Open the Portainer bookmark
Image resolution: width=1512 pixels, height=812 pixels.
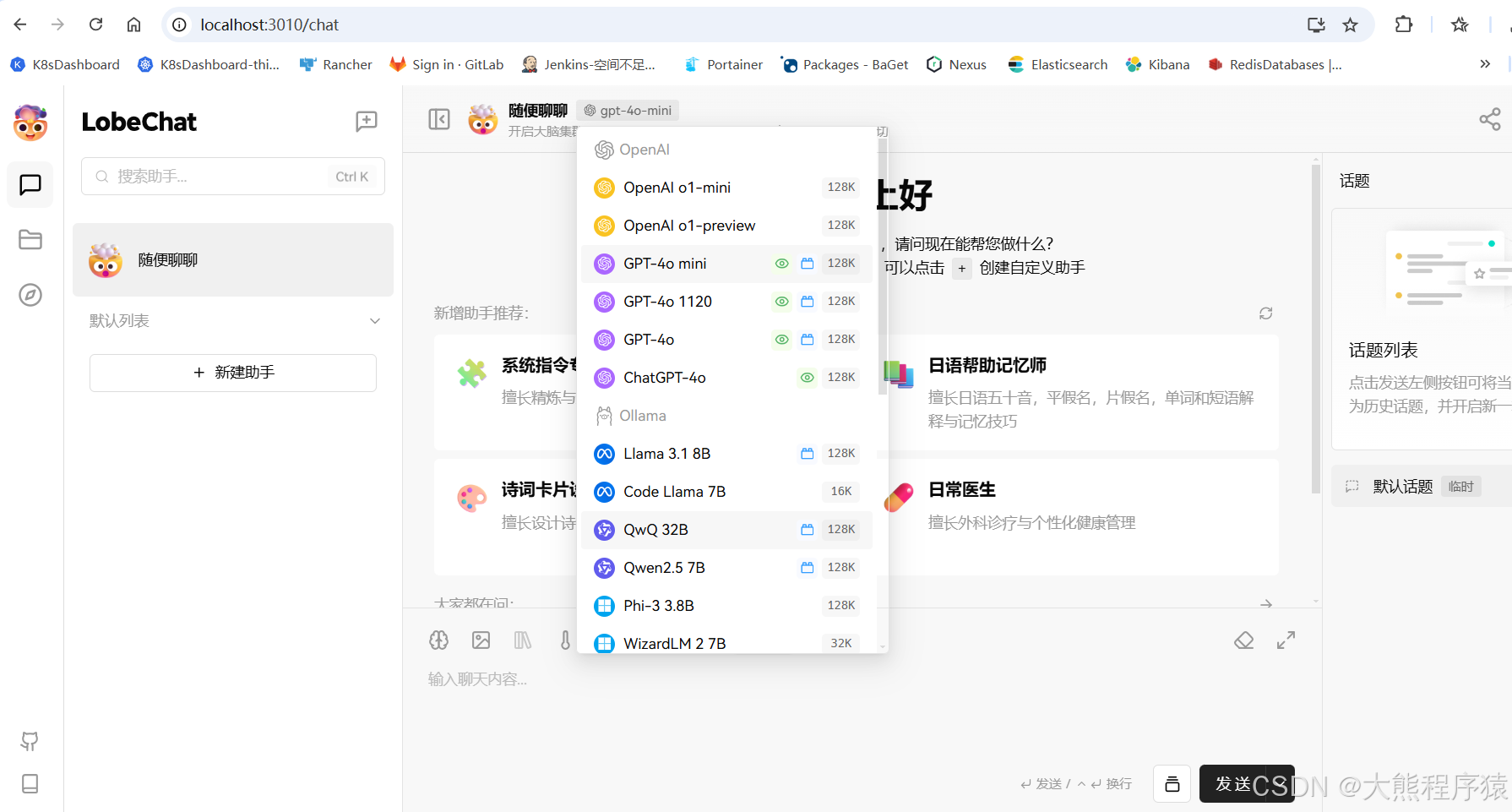click(x=723, y=64)
